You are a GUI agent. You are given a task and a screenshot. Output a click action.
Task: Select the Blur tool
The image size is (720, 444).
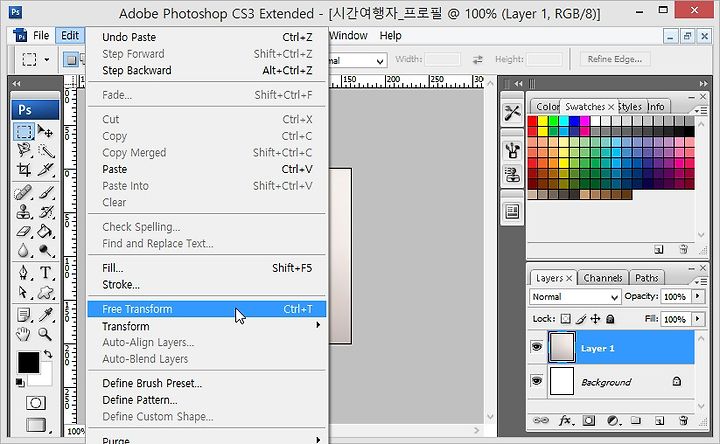tap(23, 250)
